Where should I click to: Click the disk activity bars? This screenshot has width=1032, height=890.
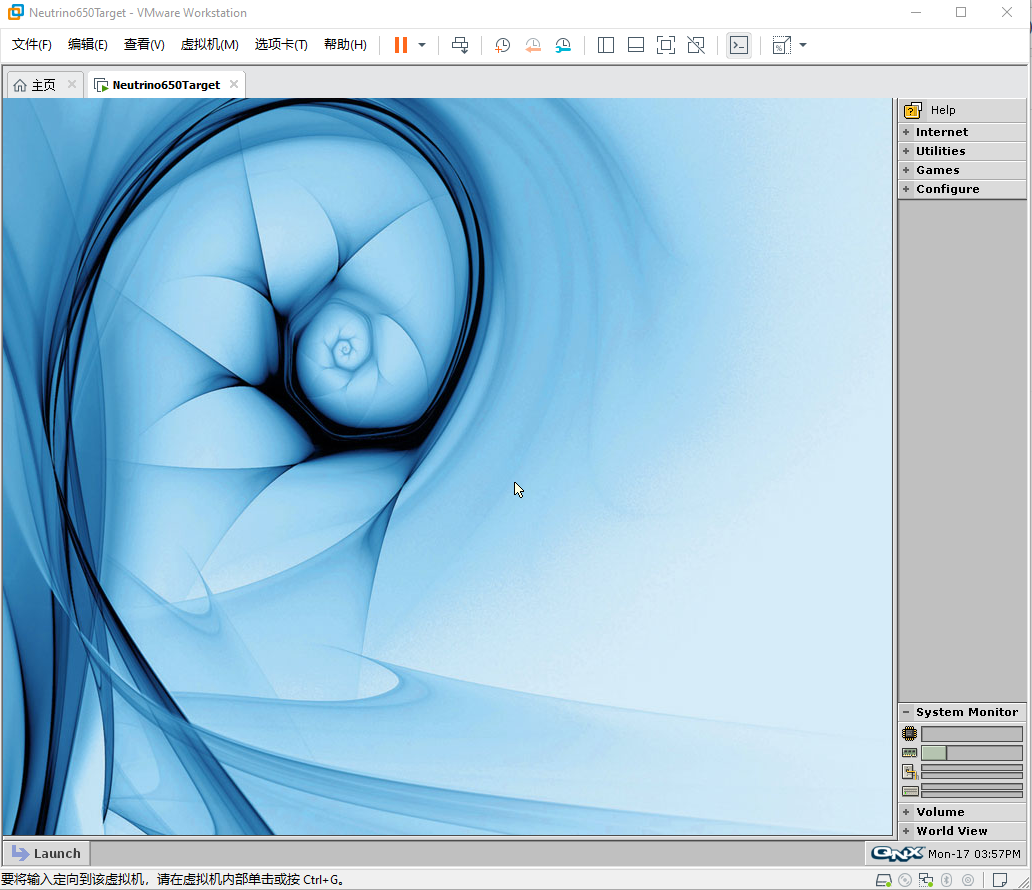[x=971, y=791]
